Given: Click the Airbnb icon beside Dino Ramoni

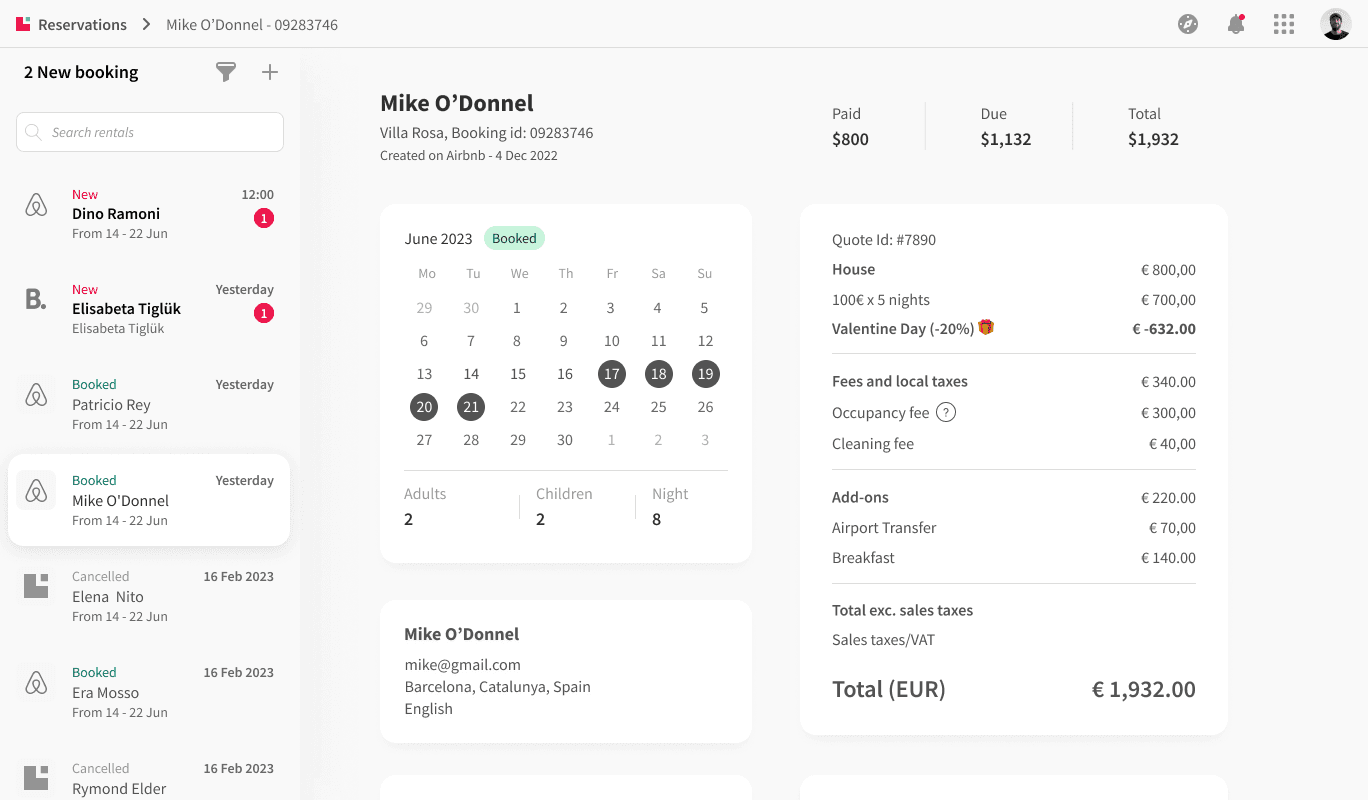Looking at the screenshot, I should point(36,207).
